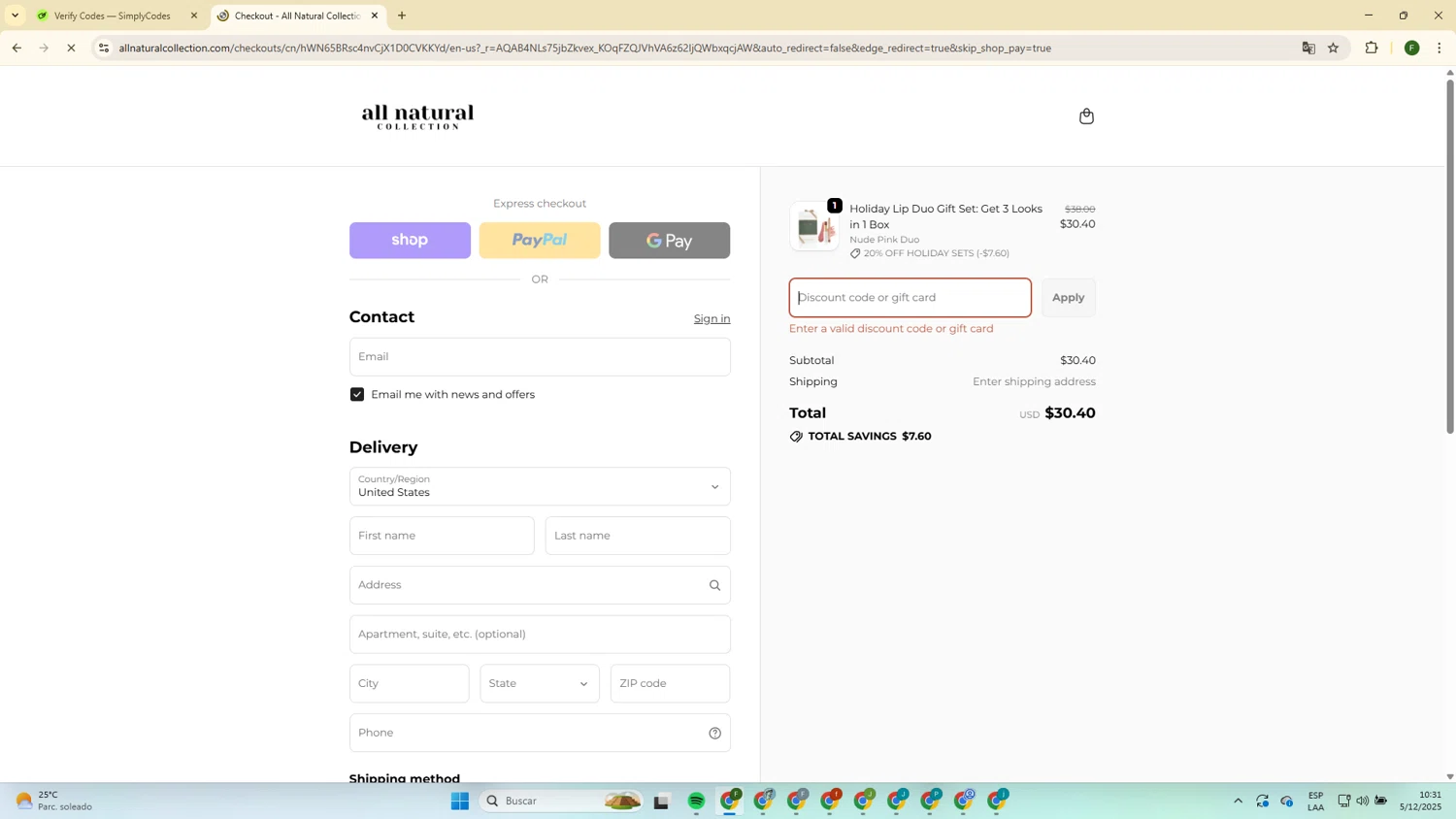This screenshot has width=1456, height=819.
Task: Click the Email input field
Action: [x=540, y=357]
